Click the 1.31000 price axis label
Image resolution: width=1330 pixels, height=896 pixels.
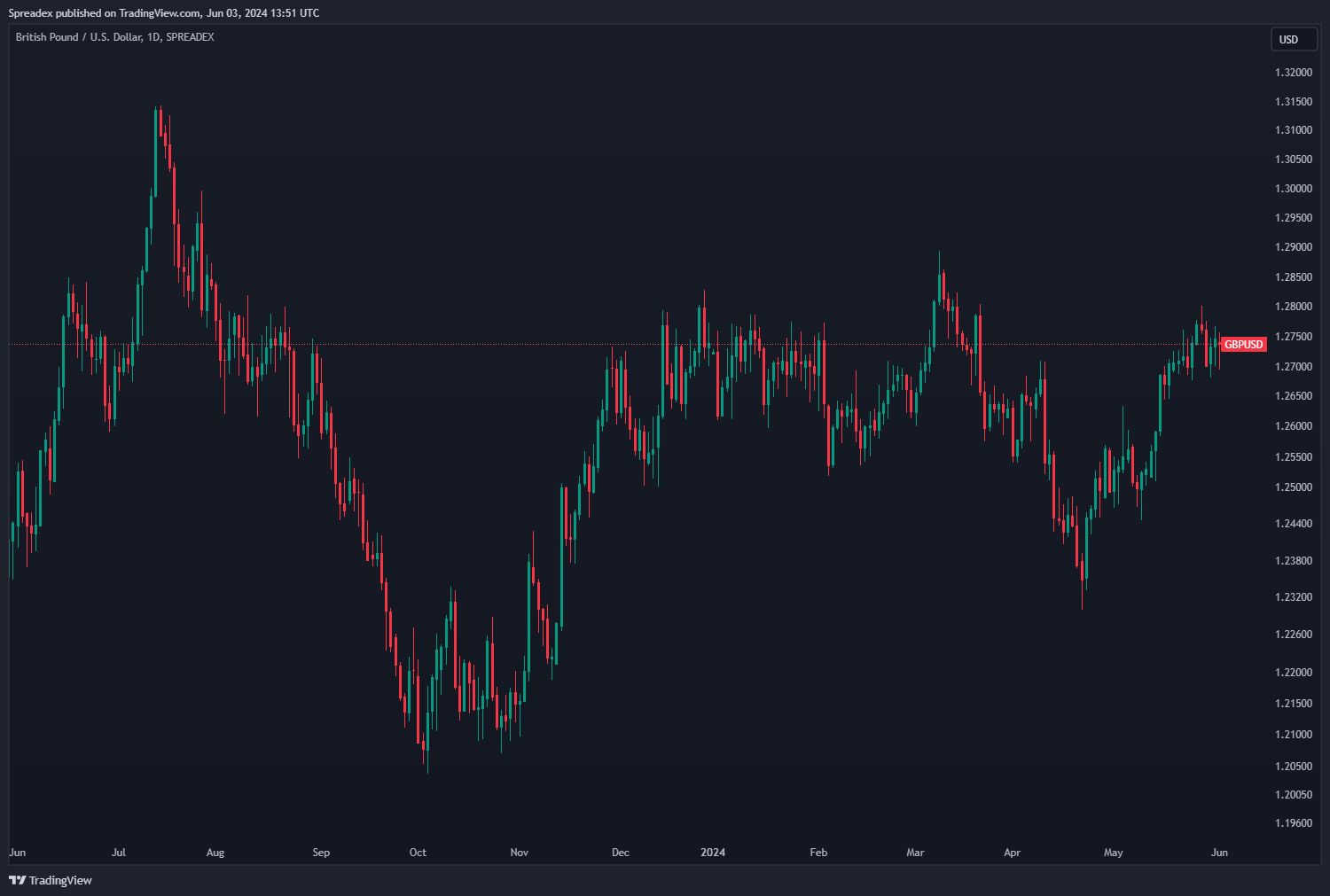point(1294,130)
